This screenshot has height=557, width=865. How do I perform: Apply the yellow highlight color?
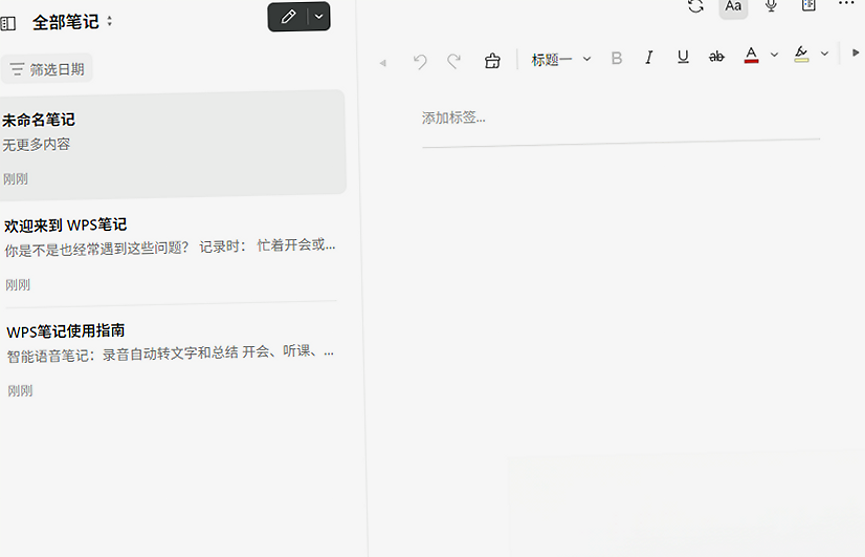pos(802,54)
